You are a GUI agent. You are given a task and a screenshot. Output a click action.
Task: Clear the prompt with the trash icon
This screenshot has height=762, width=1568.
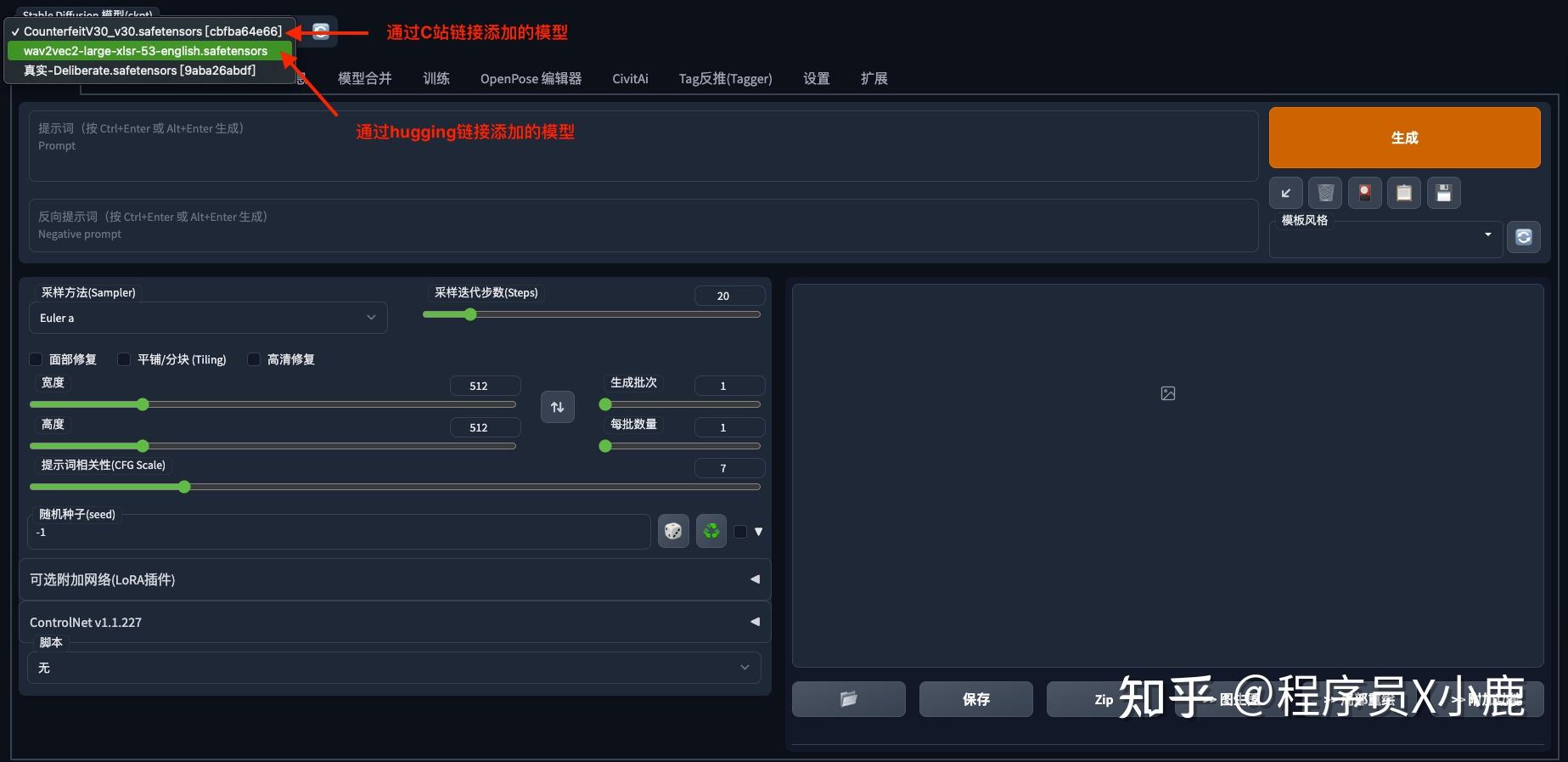coord(1325,193)
